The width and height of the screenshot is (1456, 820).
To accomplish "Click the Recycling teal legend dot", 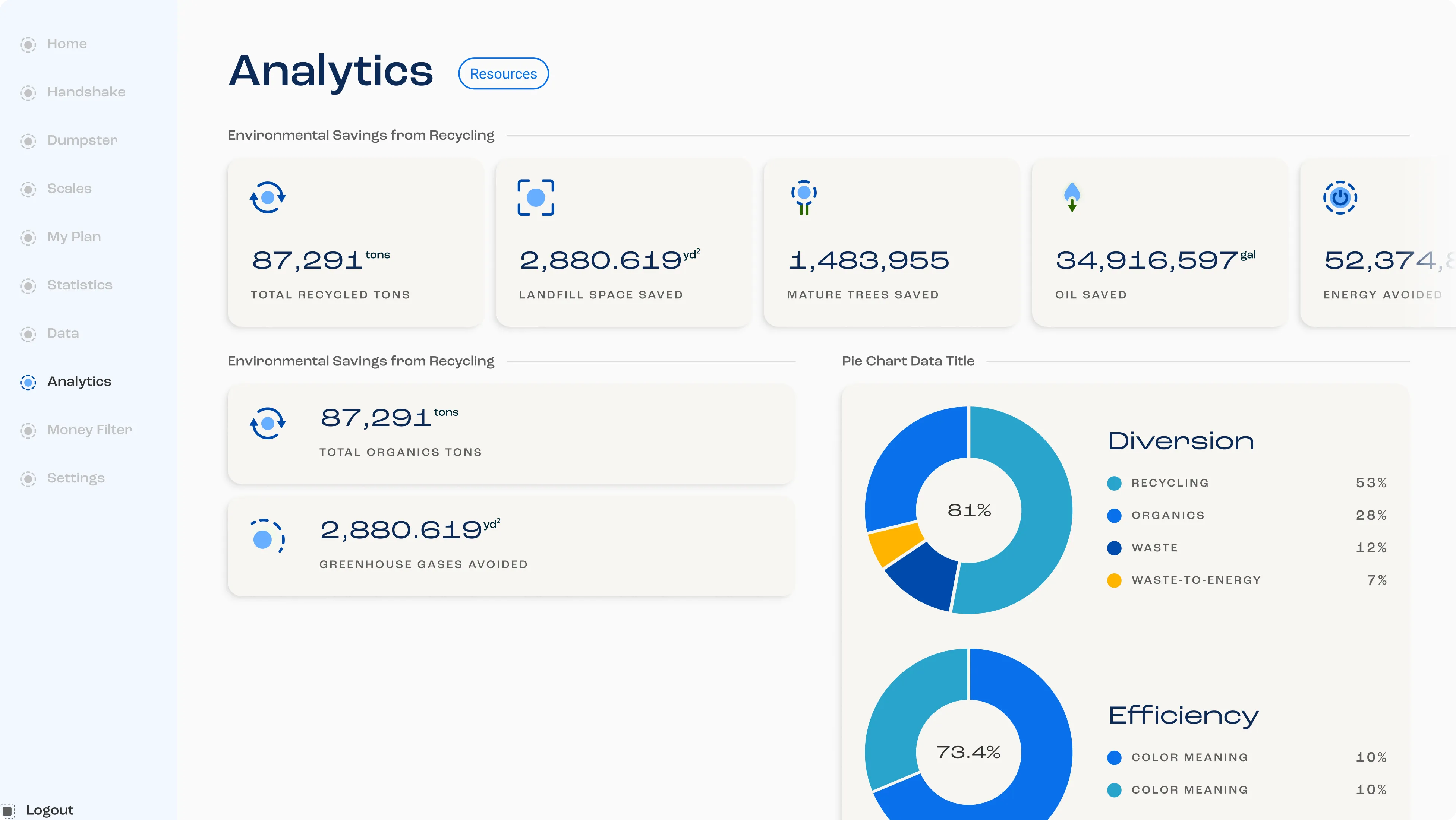I will [1114, 484].
